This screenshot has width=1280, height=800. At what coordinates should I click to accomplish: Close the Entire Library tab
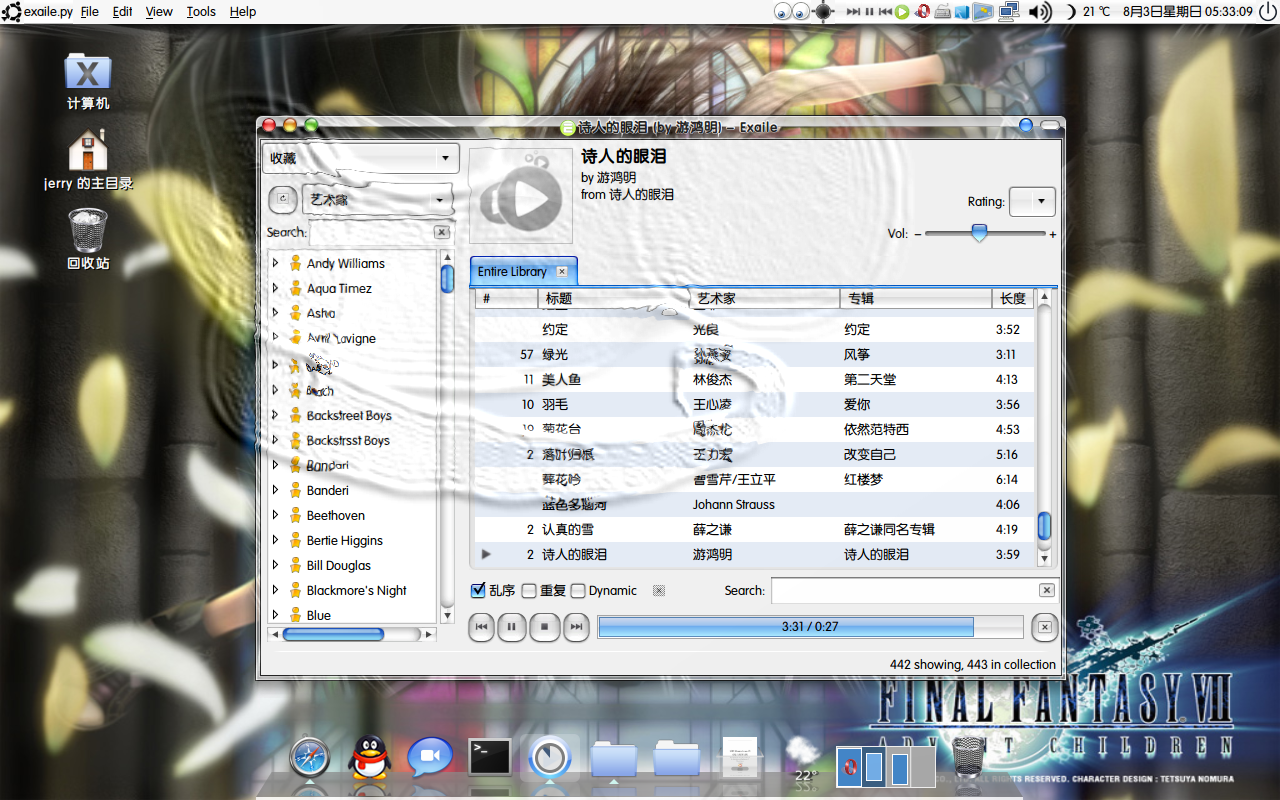[562, 272]
